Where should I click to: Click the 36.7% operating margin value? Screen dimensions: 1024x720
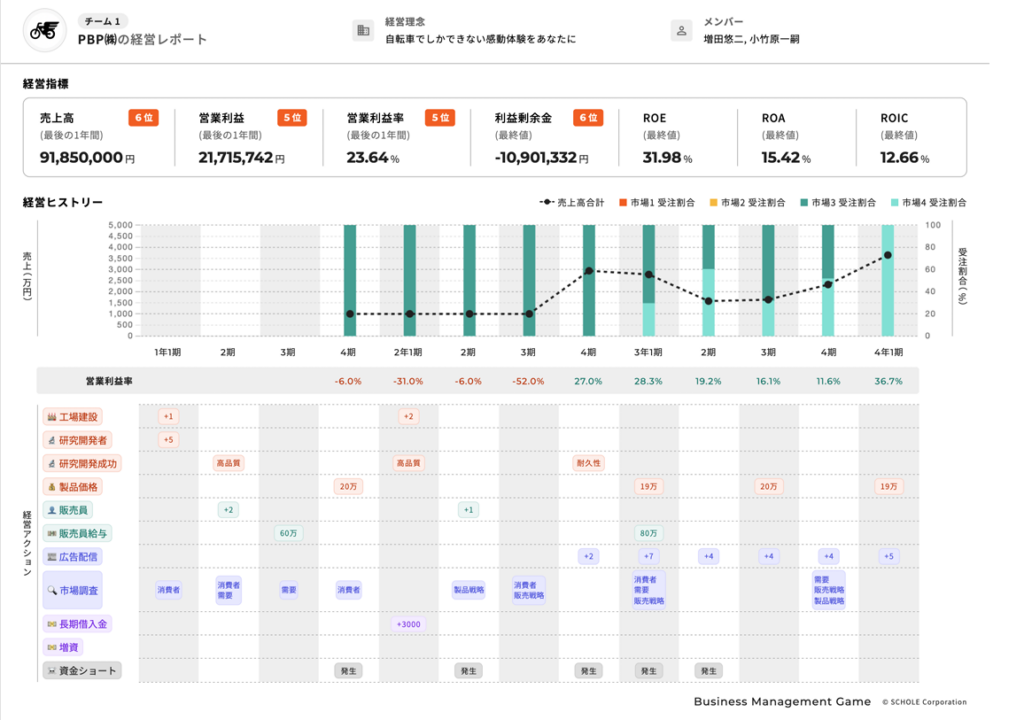click(x=887, y=381)
